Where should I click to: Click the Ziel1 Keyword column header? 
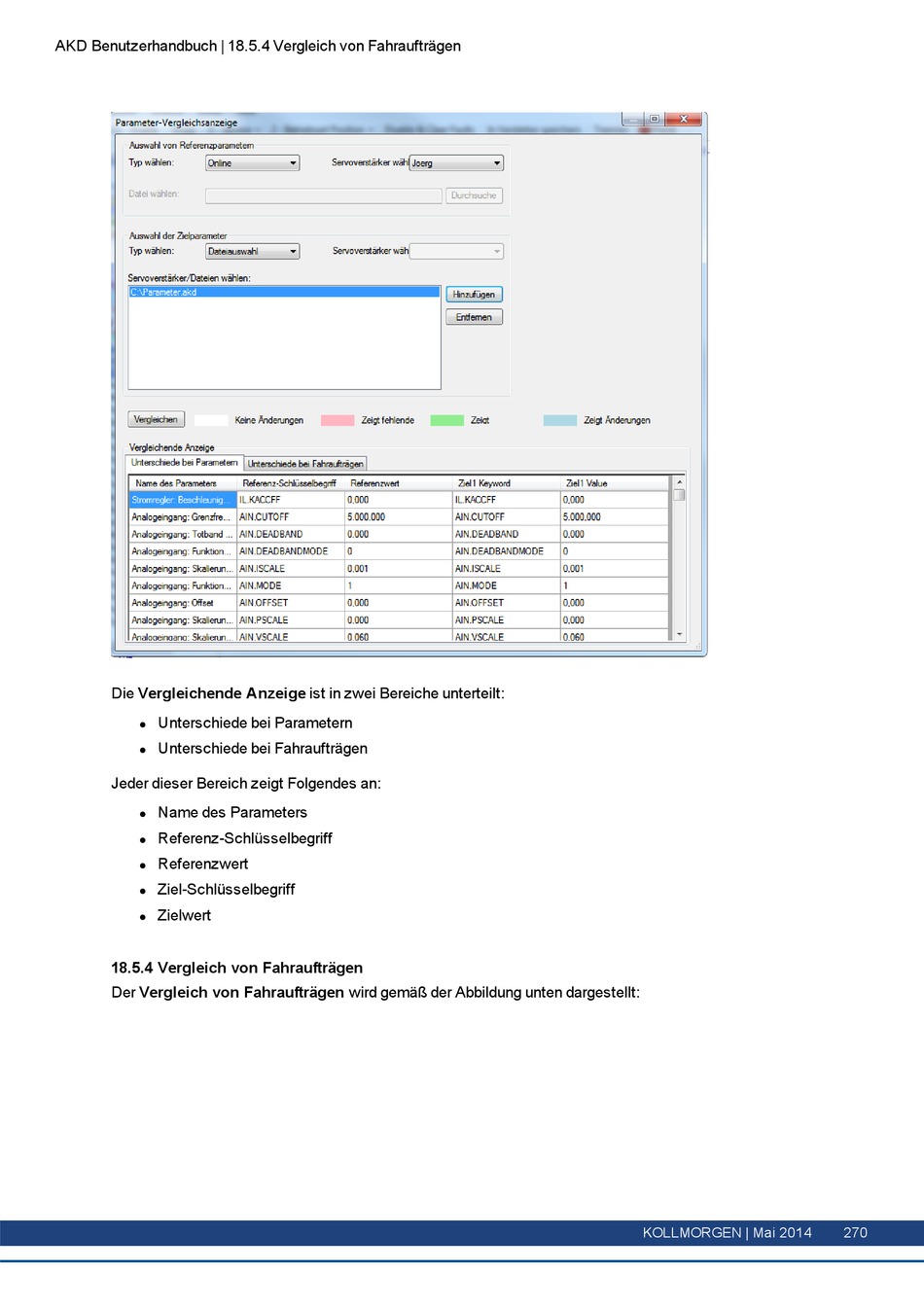[x=507, y=483]
